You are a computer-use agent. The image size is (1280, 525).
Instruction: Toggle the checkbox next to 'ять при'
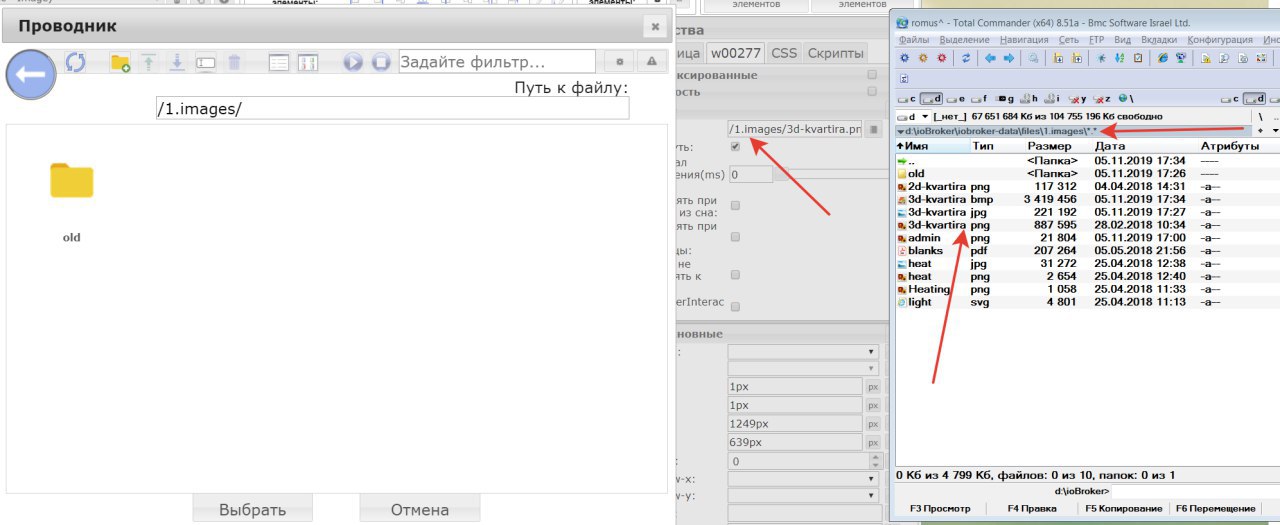click(736, 237)
